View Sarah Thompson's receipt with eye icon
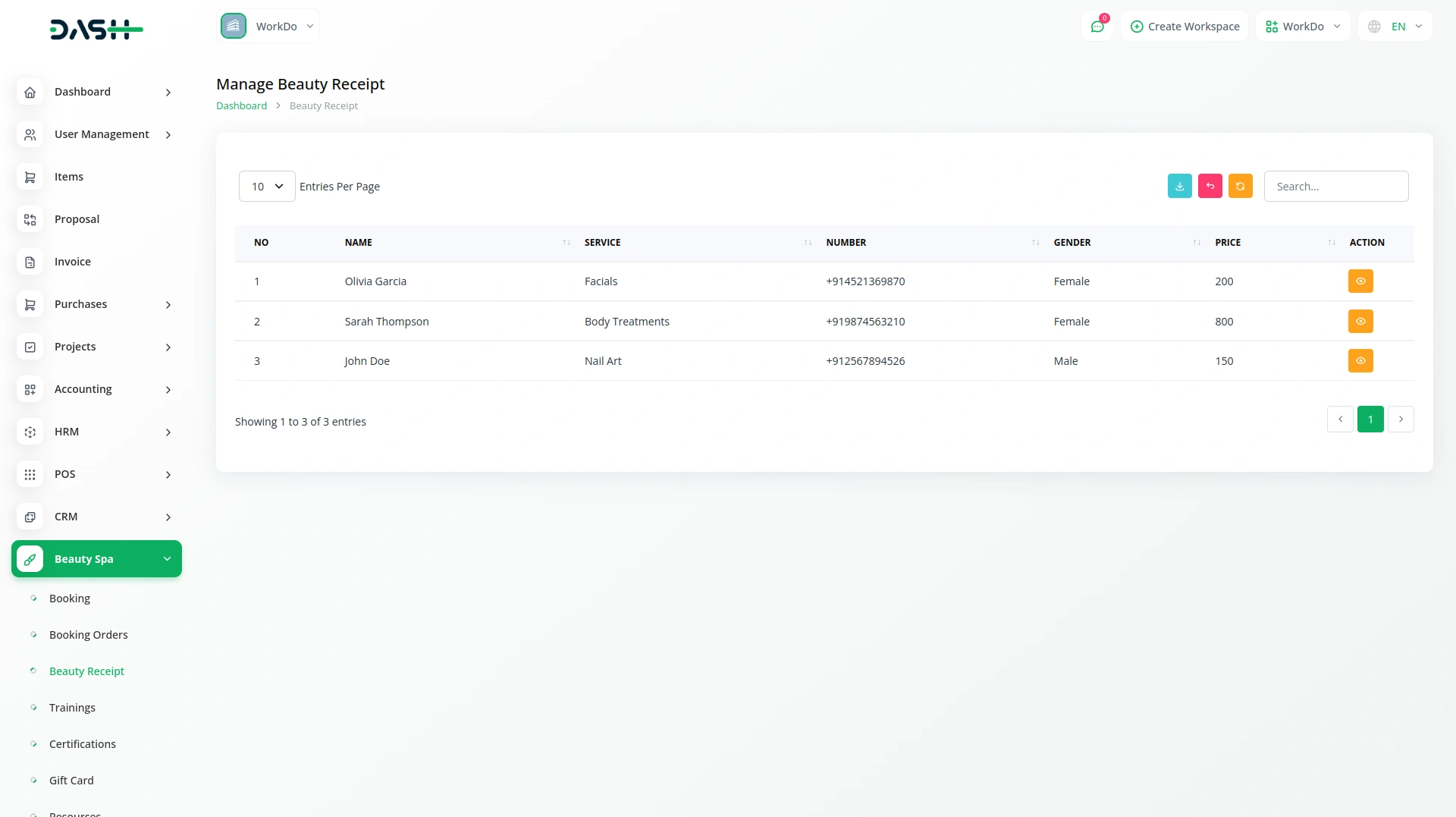1456x817 pixels. pos(1360,322)
